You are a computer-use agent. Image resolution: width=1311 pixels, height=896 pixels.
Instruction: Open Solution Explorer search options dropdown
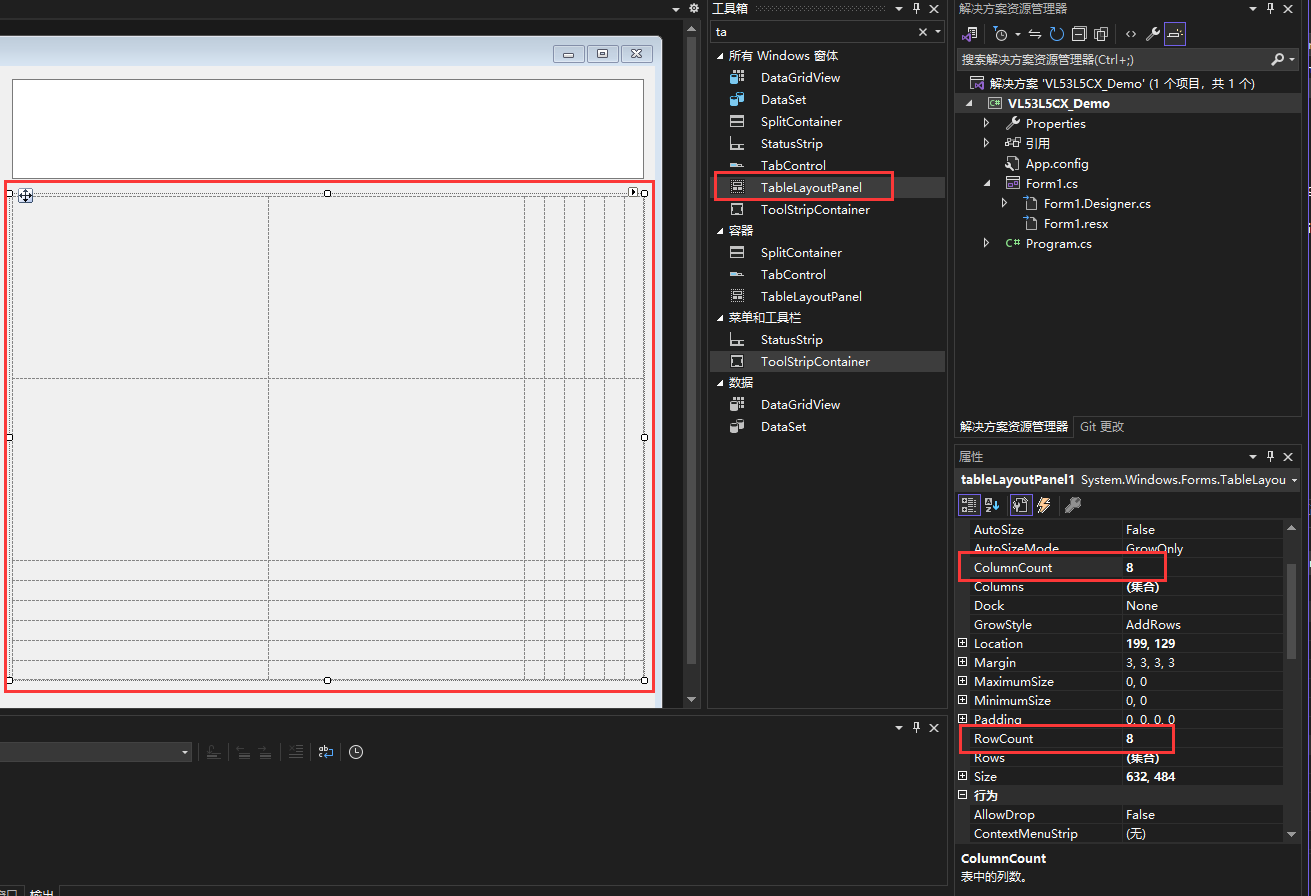click(1293, 60)
